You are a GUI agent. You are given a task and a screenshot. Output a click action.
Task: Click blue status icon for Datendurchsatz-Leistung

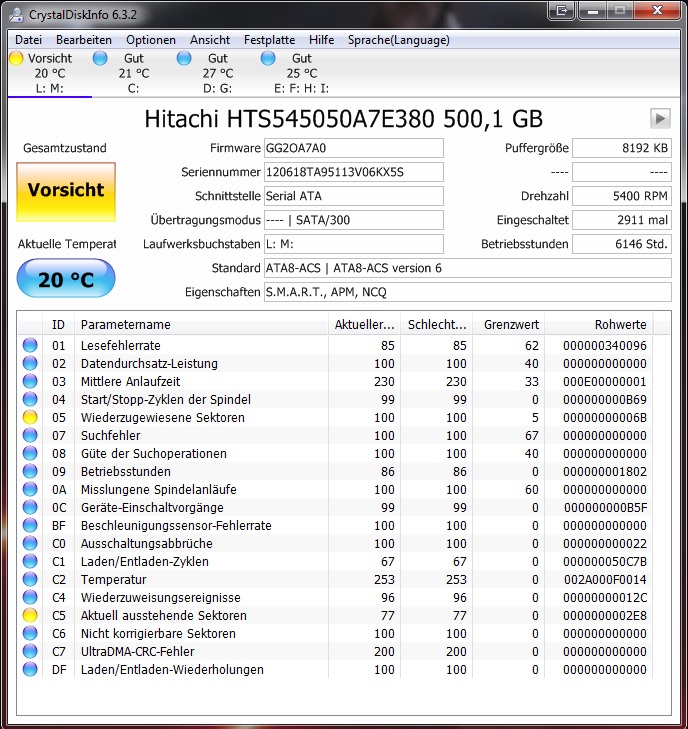click(x=30, y=363)
